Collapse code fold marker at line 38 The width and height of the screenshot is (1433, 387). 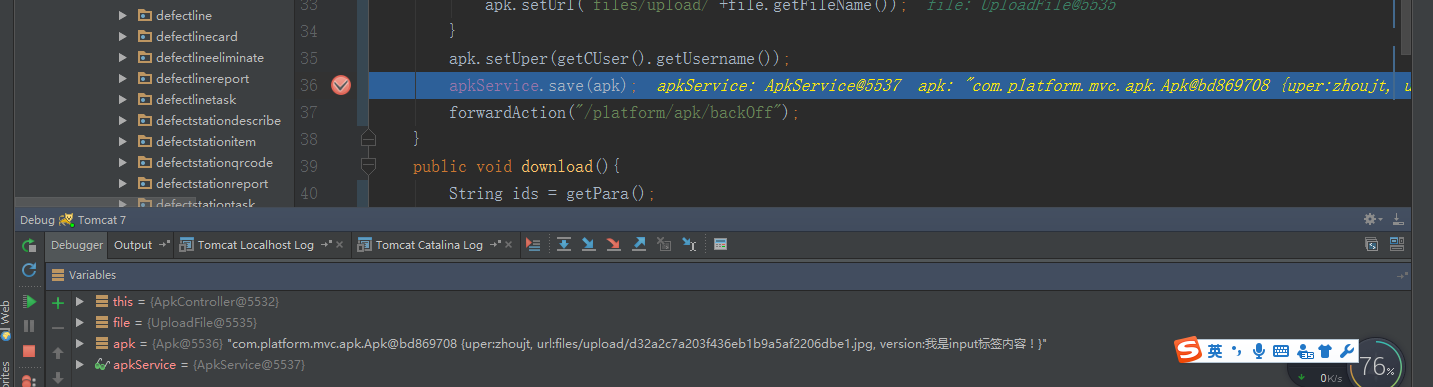pos(368,137)
